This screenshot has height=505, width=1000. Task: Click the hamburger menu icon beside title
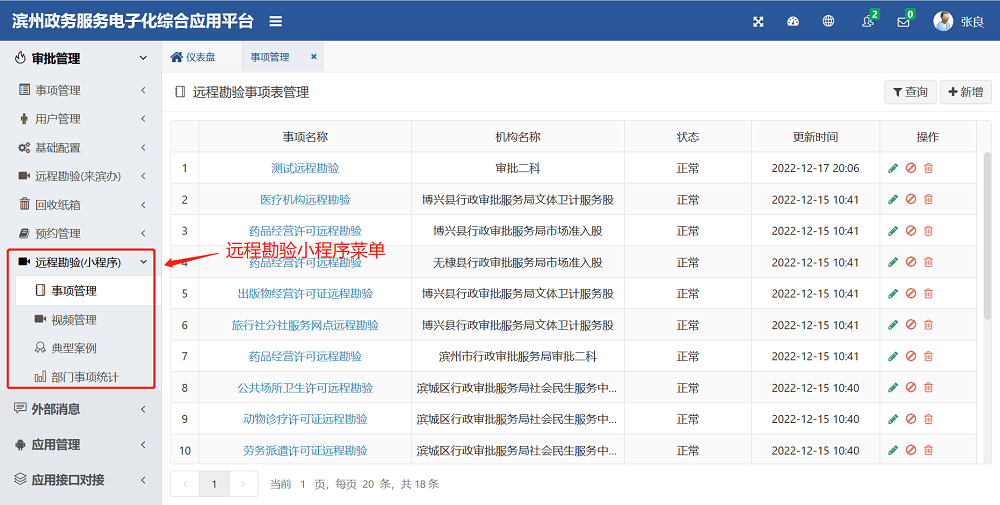point(275,21)
